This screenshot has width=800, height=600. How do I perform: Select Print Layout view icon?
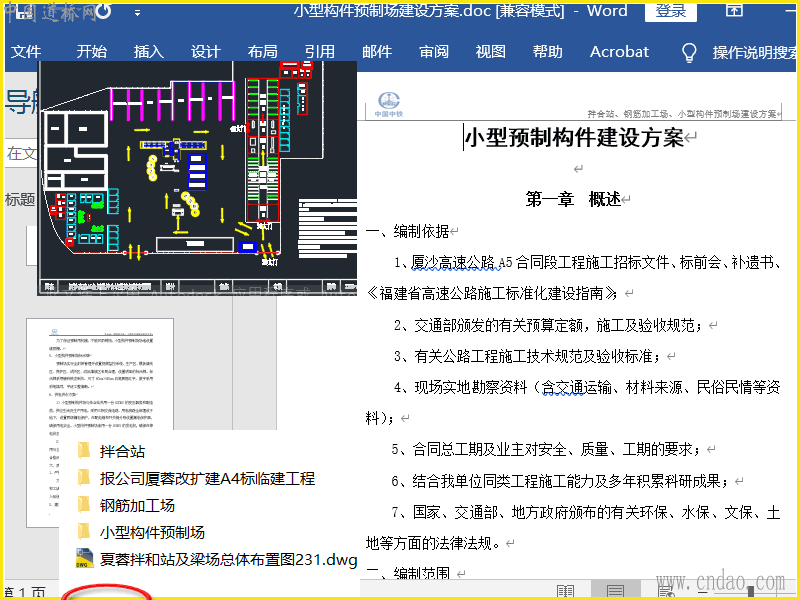pos(616,591)
